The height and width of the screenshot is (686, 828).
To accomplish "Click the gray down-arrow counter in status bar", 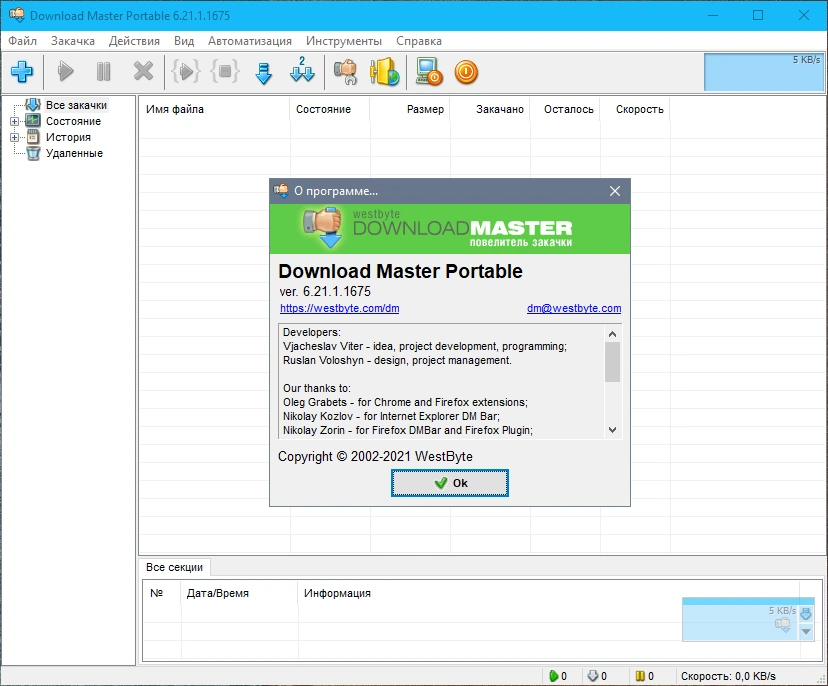I will tap(597, 676).
